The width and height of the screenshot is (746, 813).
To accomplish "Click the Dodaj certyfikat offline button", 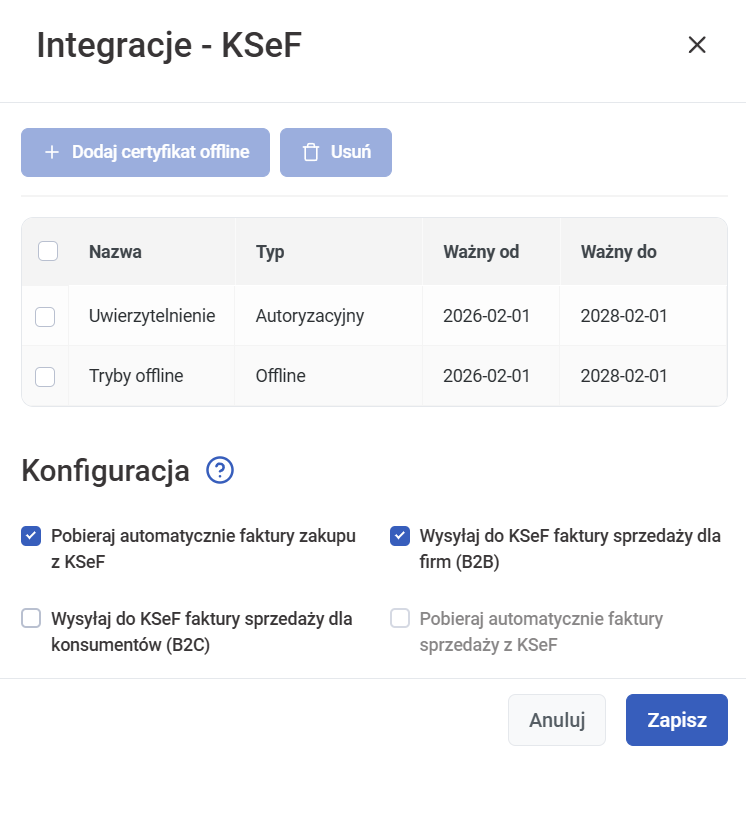I will (146, 152).
